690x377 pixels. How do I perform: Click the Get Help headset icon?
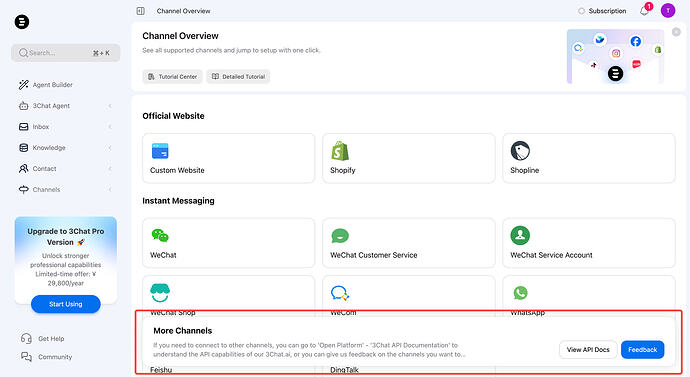pos(26,338)
